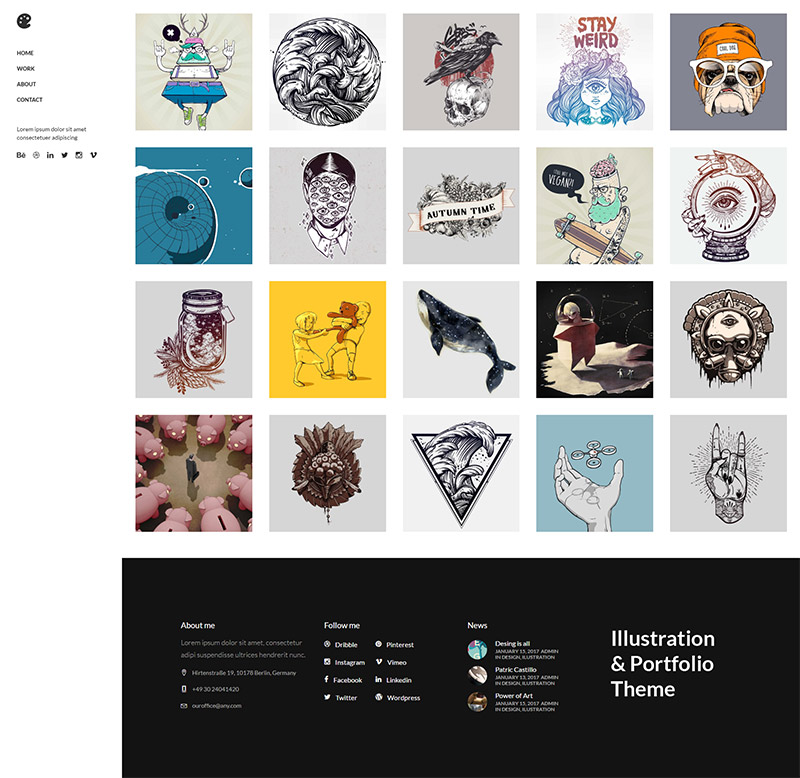Open the Stay Weird illustration thumbnail
This screenshot has width=800, height=778.
coord(594,72)
